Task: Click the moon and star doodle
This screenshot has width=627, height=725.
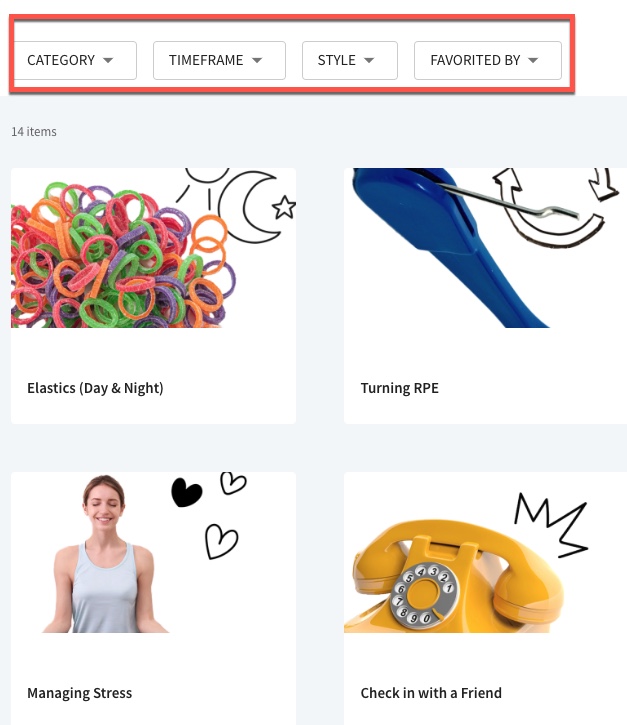Action: point(257,207)
